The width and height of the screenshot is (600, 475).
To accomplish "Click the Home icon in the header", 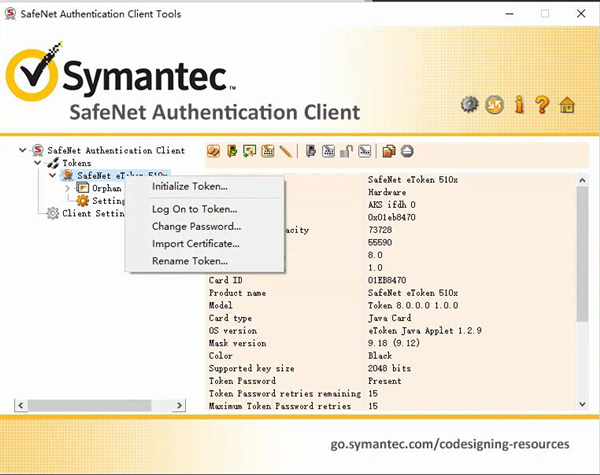I will click(567, 104).
